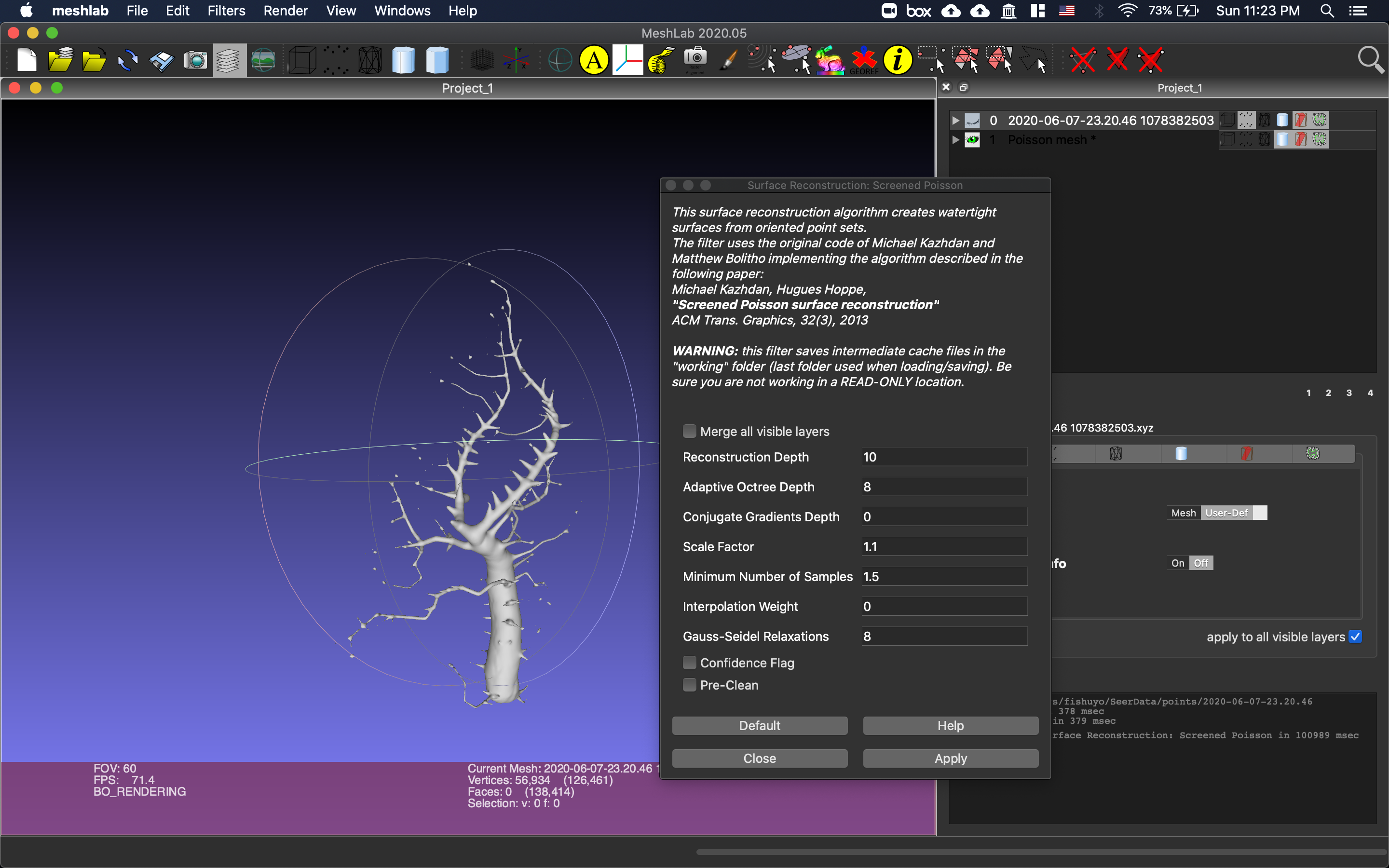Apply the Screened Poisson reconstruction
Viewport: 1389px width, 868px height.
point(951,759)
